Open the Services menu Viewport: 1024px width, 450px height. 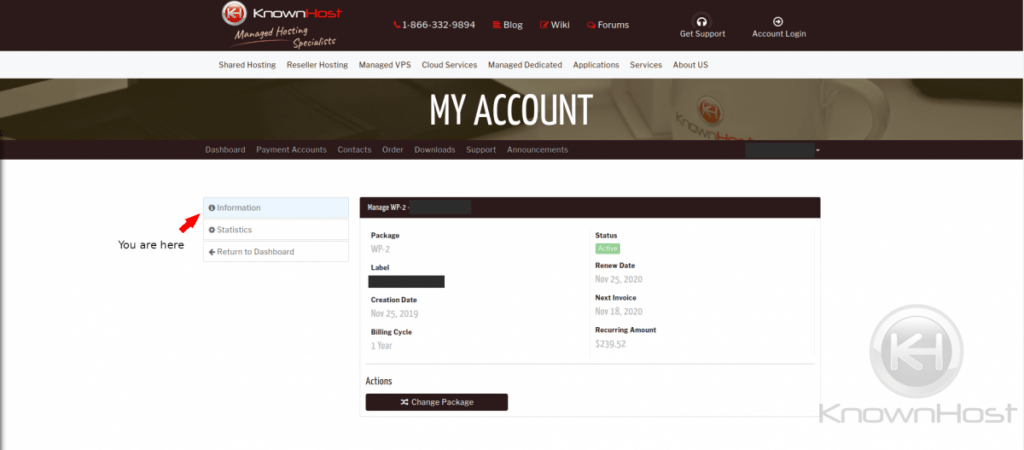click(x=646, y=65)
